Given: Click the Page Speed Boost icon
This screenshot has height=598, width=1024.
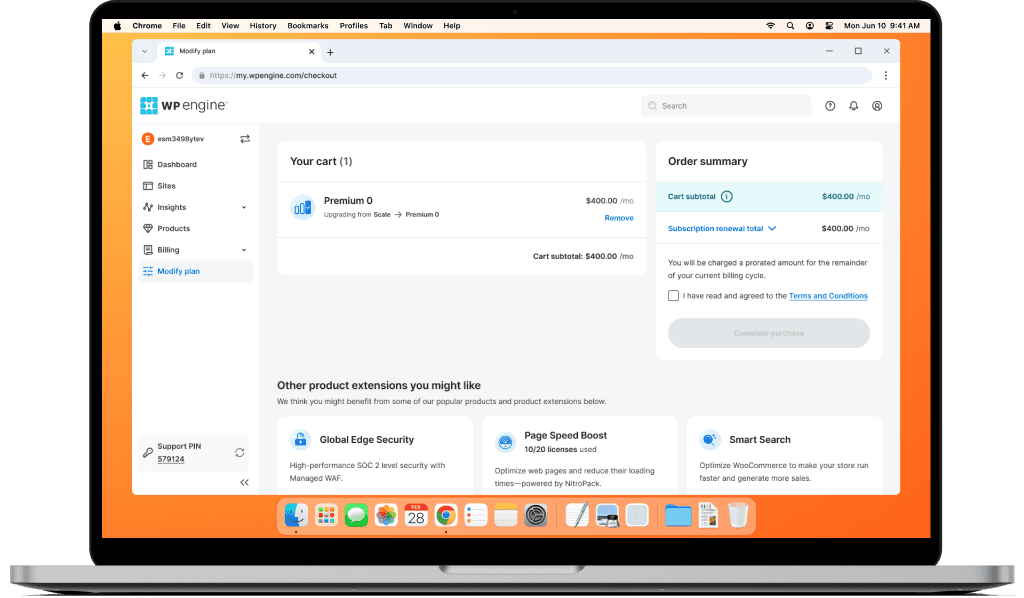Looking at the screenshot, I should click(x=505, y=442).
